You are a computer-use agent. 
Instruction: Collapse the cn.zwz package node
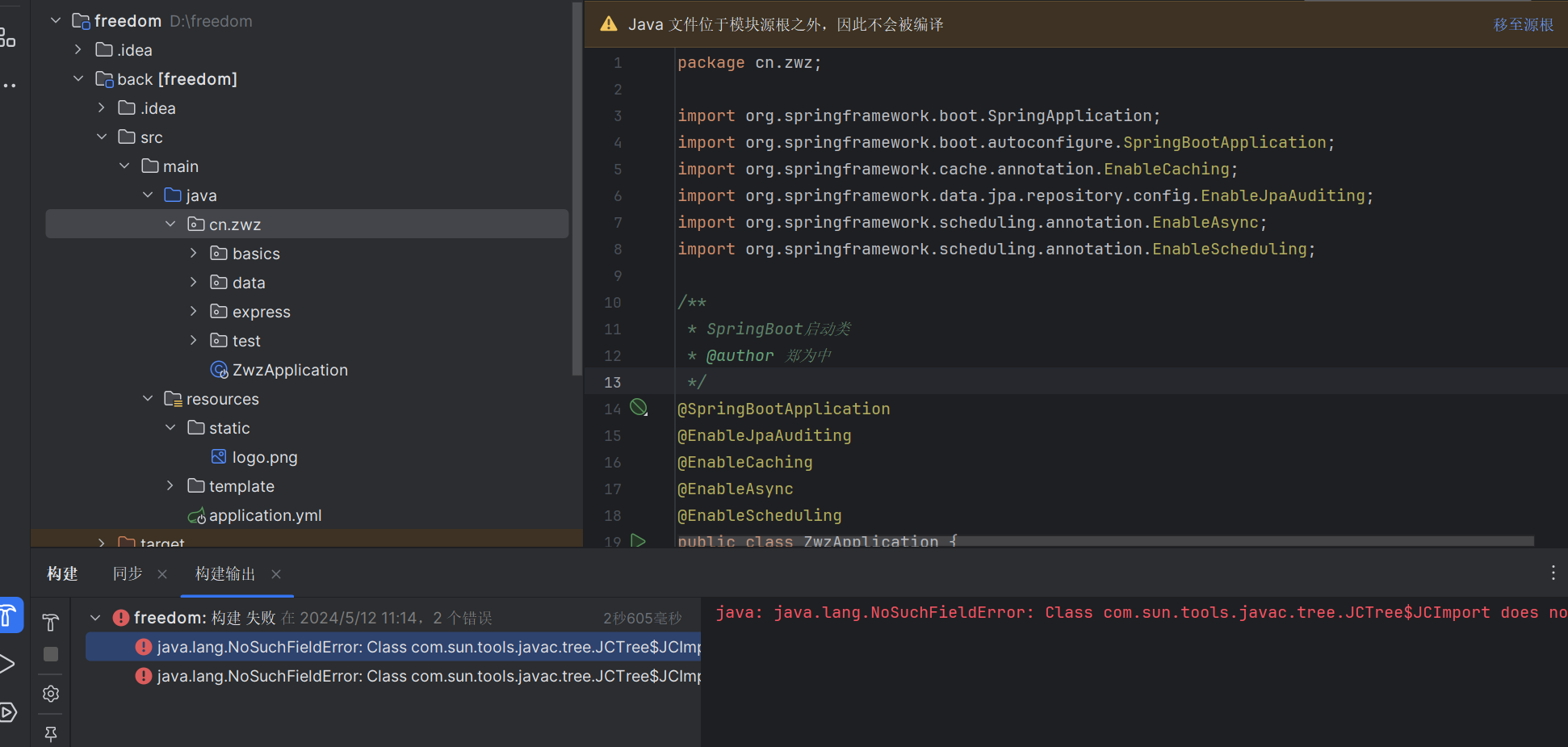click(x=170, y=224)
